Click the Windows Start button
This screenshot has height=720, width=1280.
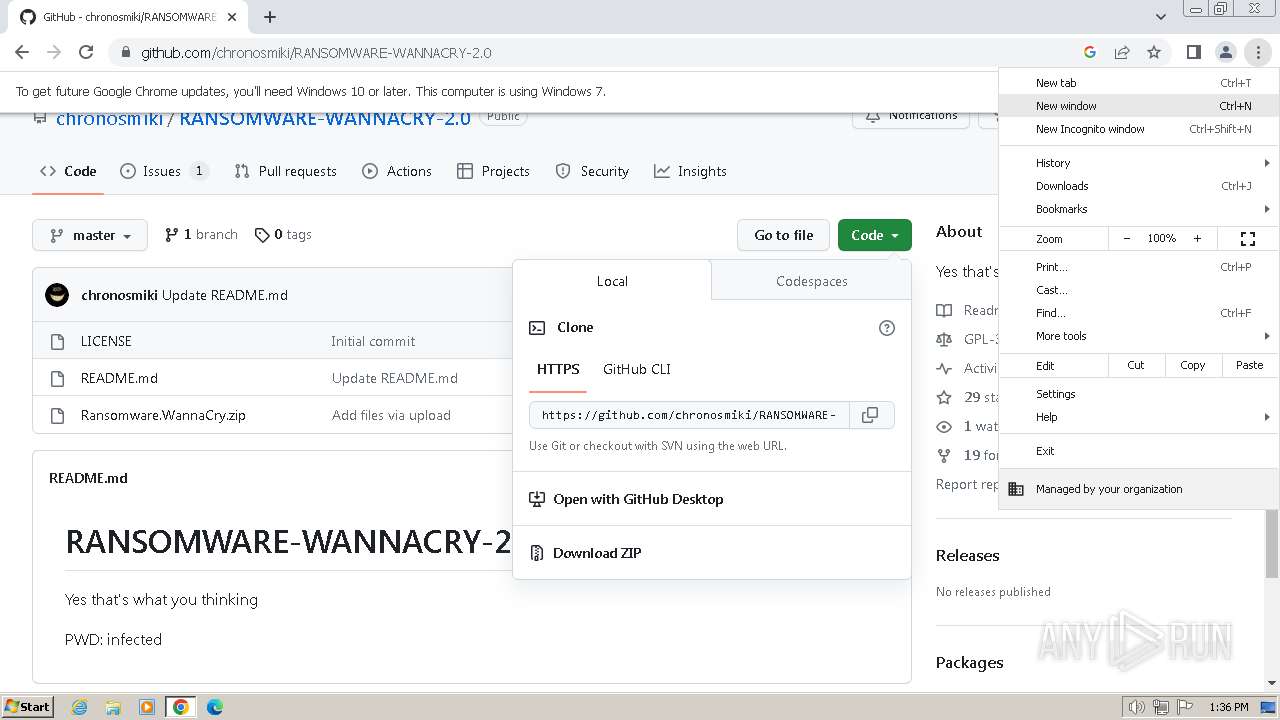pos(27,707)
